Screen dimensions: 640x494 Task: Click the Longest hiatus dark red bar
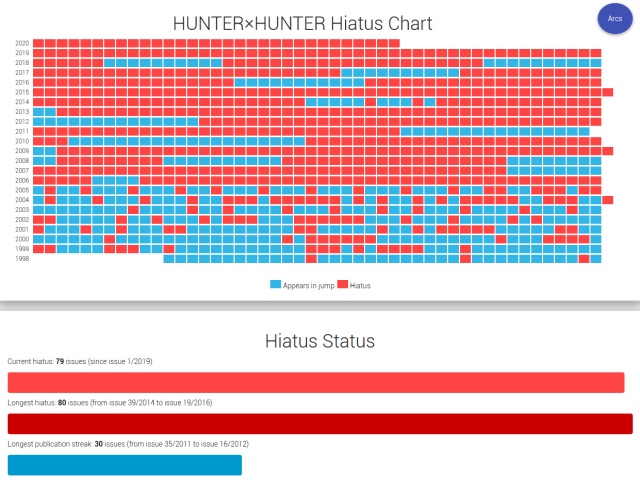pyautogui.click(x=320, y=423)
